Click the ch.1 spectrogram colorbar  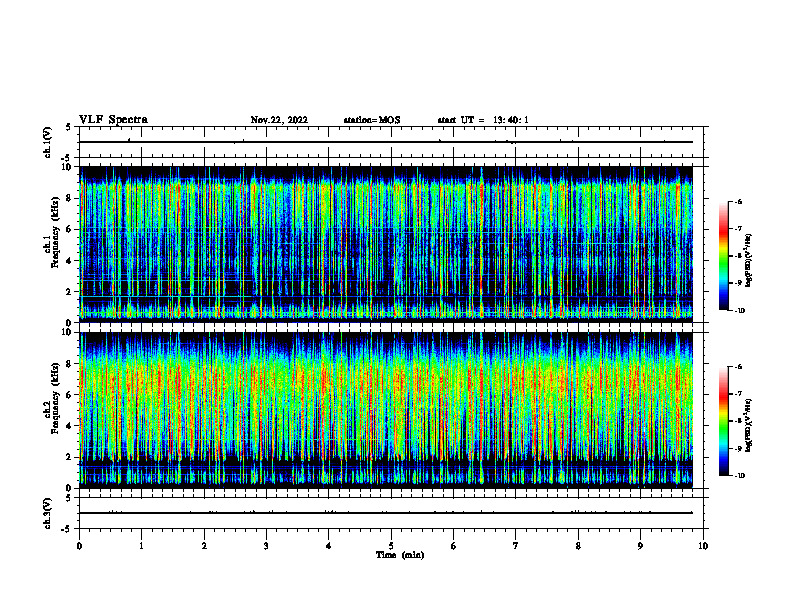(x=723, y=256)
